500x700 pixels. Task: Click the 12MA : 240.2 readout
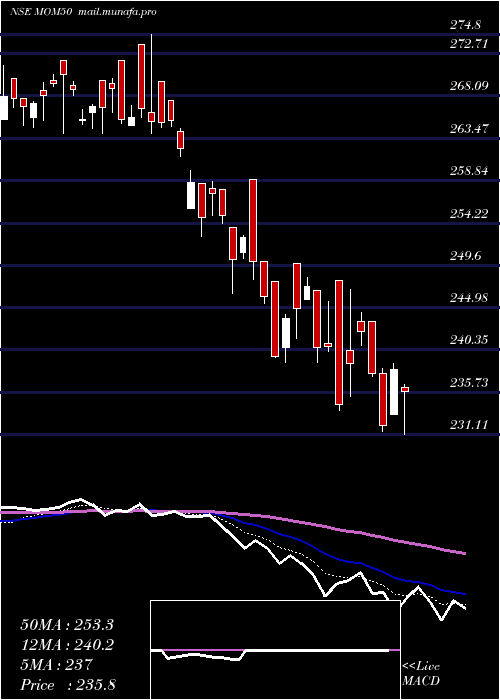tap(67, 645)
